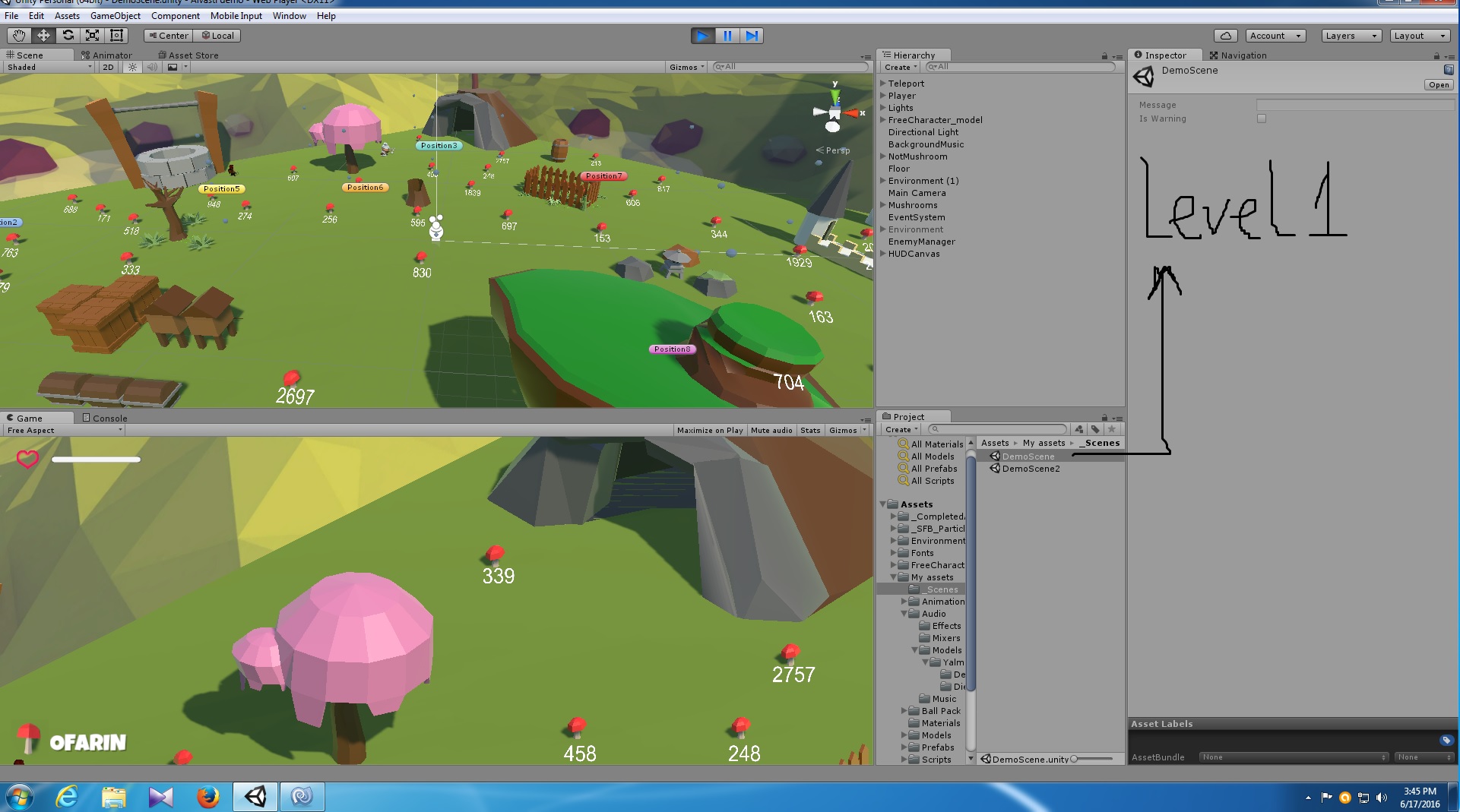Switch to the Animator tab
The width and height of the screenshot is (1460, 812).
pyautogui.click(x=106, y=55)
